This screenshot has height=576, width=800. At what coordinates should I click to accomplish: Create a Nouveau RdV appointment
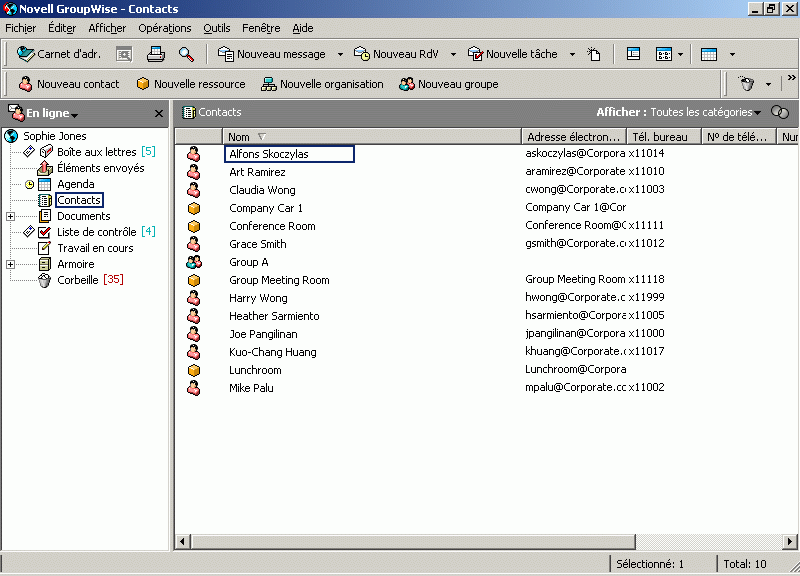click(396, 54)
